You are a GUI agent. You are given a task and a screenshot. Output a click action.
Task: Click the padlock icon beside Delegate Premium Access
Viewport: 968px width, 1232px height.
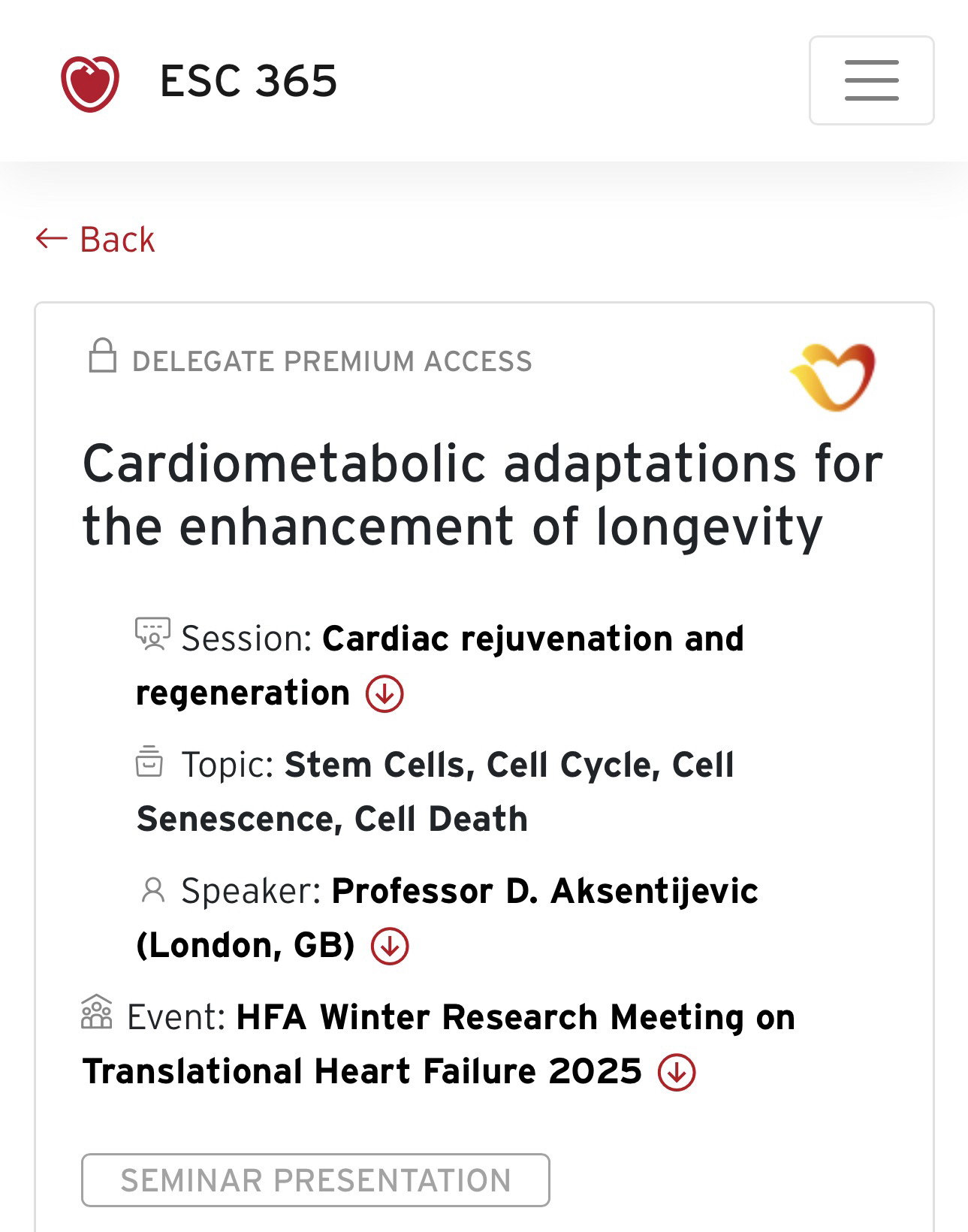point(102,357)
